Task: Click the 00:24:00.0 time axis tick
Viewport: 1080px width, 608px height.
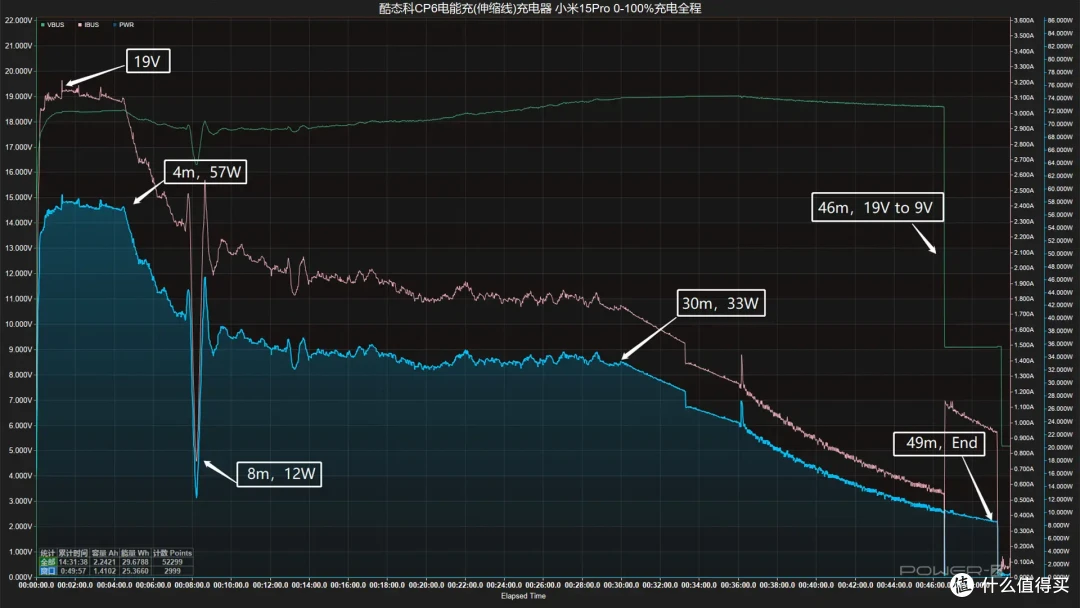Action: 504,585
